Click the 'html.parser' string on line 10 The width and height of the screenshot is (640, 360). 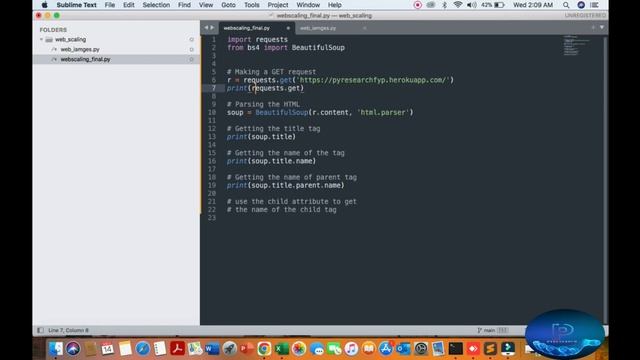tap(383, 112)
